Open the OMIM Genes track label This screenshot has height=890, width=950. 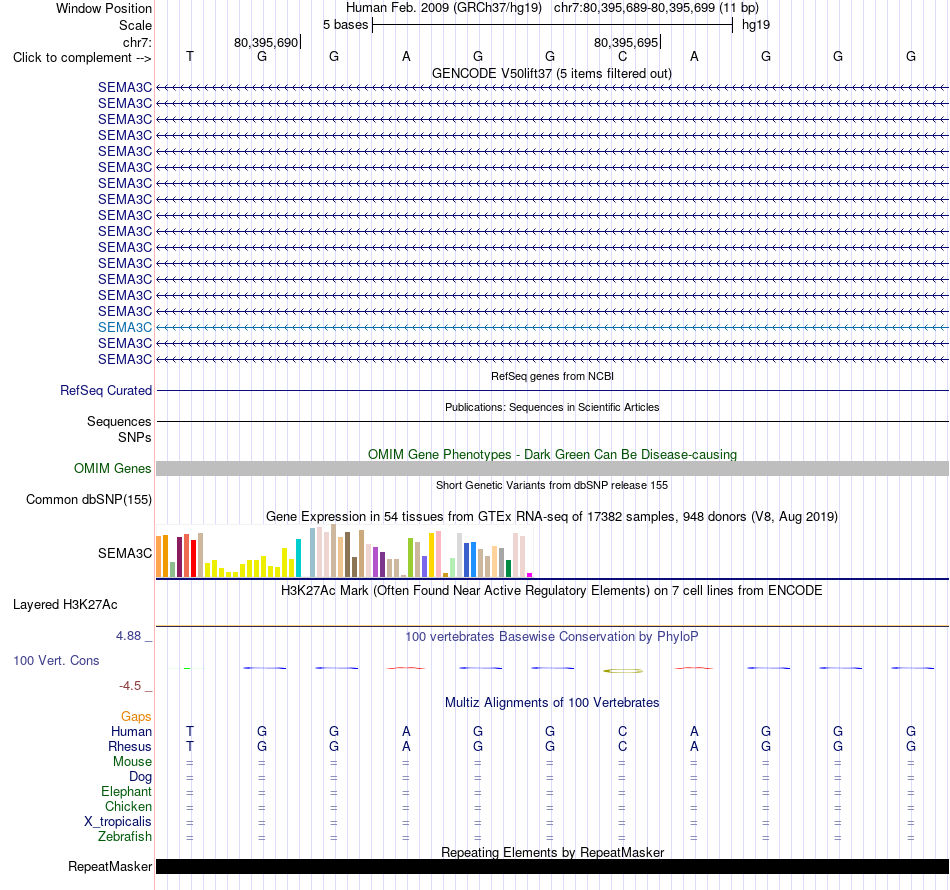[x=113, y=468]
